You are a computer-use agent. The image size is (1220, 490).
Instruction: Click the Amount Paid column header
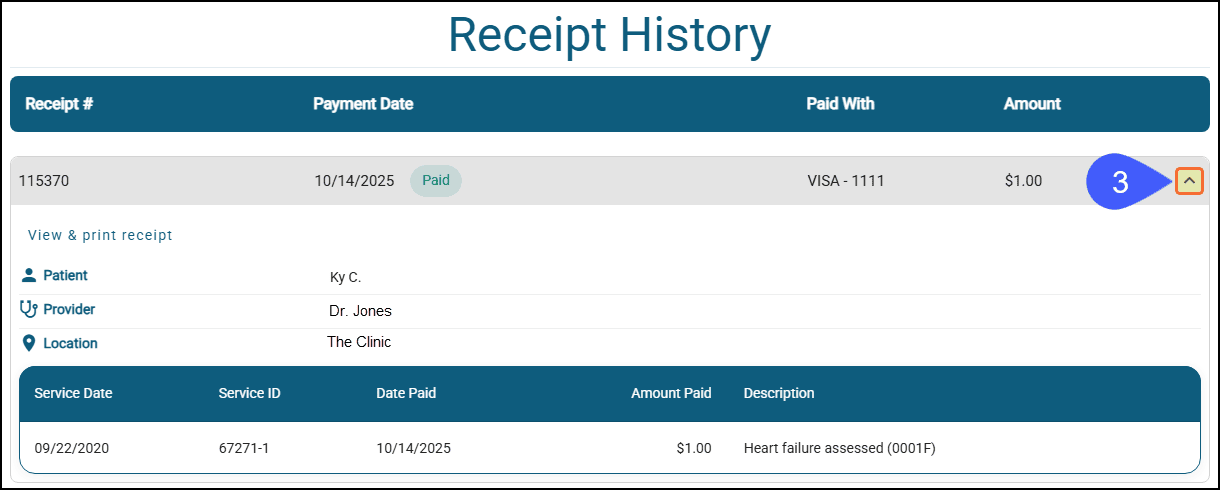point(671,394)
